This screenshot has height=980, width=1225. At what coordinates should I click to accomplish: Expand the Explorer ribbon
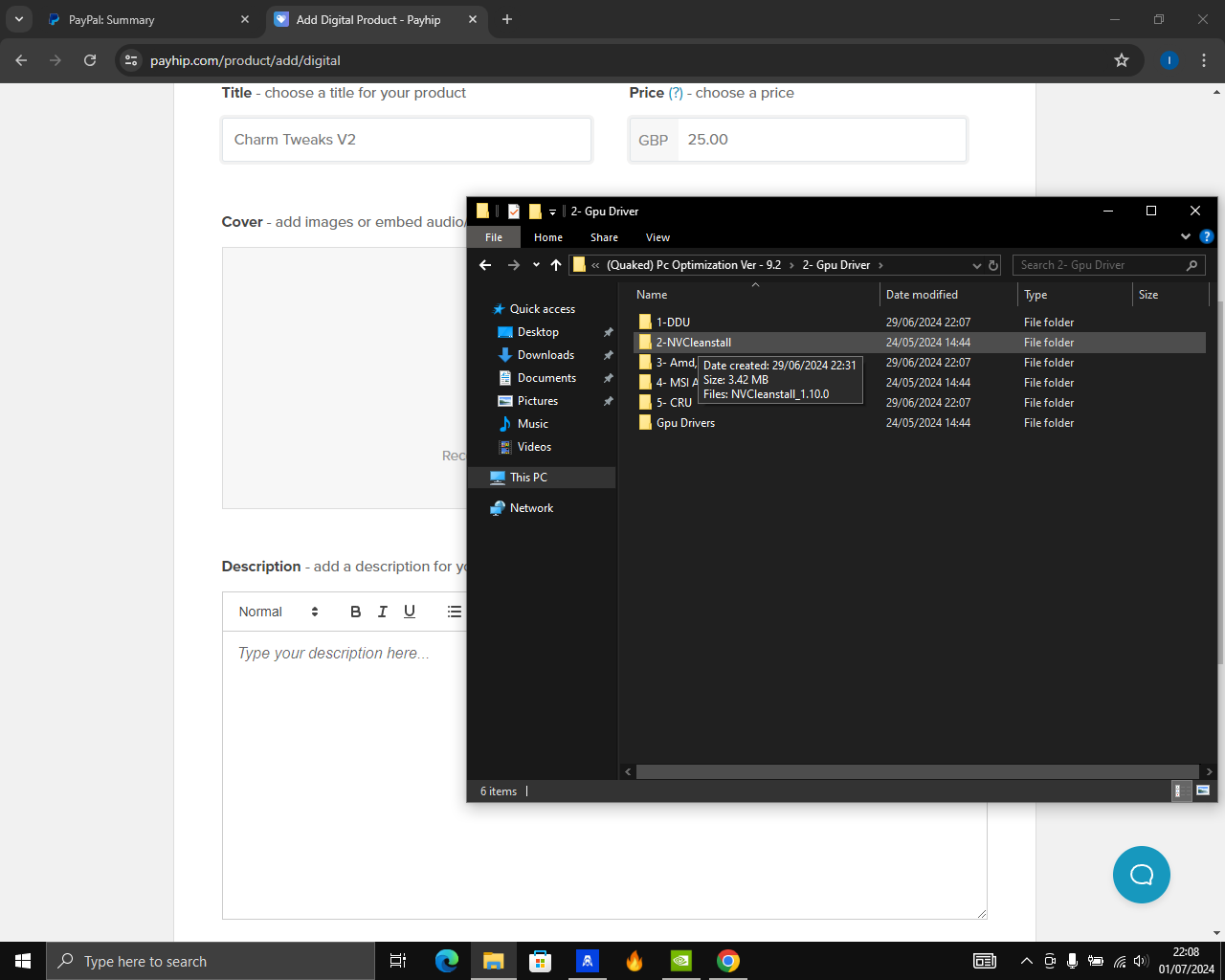point(1186,236)
